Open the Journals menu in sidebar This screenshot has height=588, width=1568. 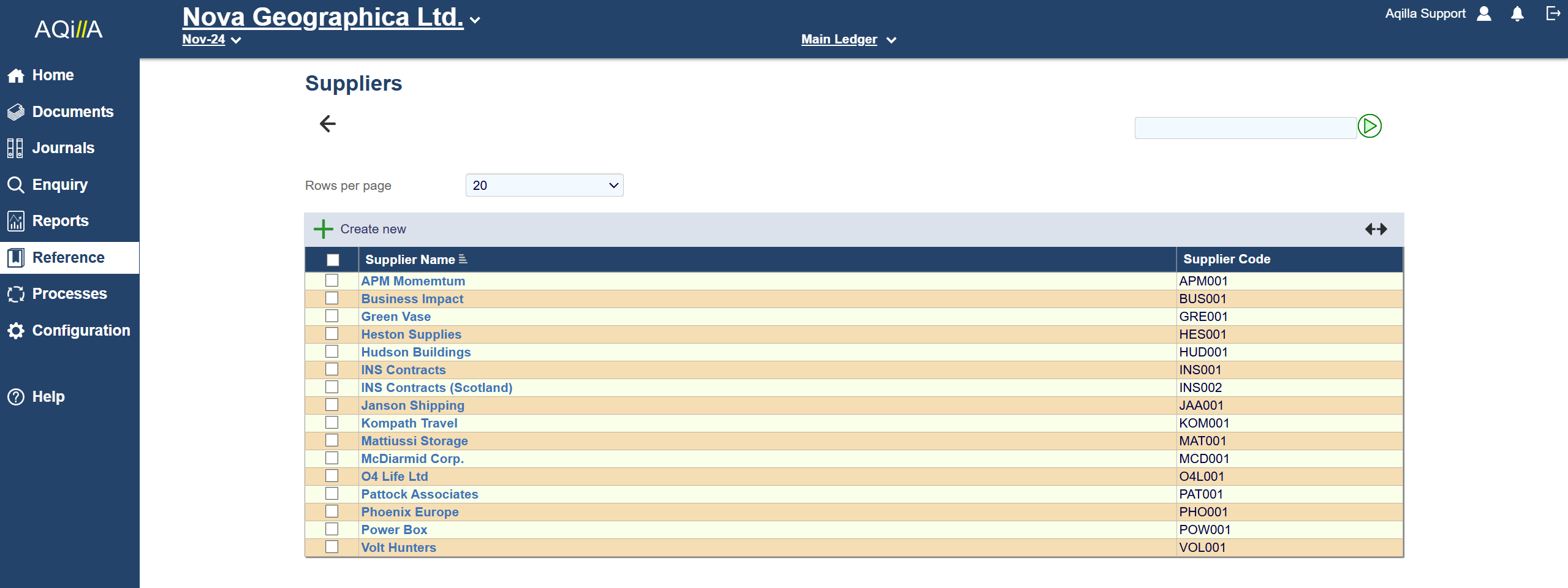pos(63,148)
